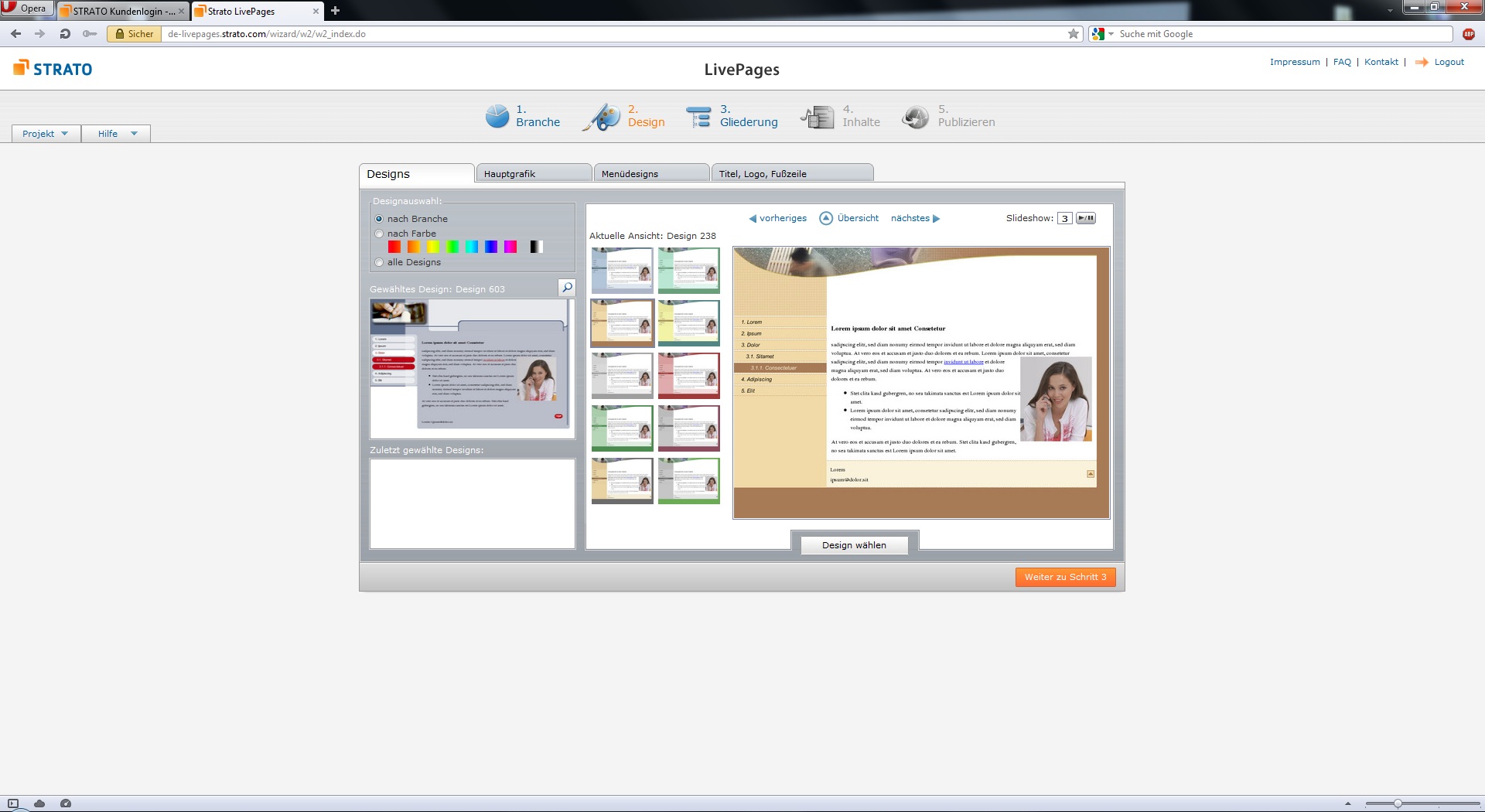
Task: Open the Google search engine dropdown
Action: coord(1102,34)
